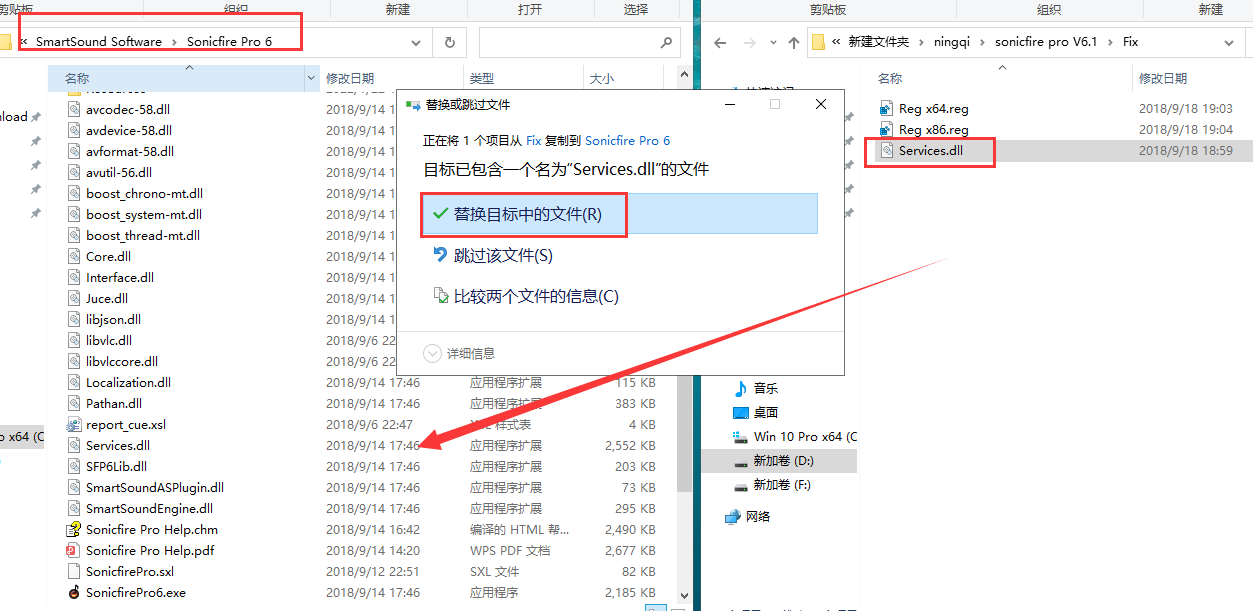
Task: Click the SmartSoundEngine.dll file icon
Action: click(x=74, y=508)
